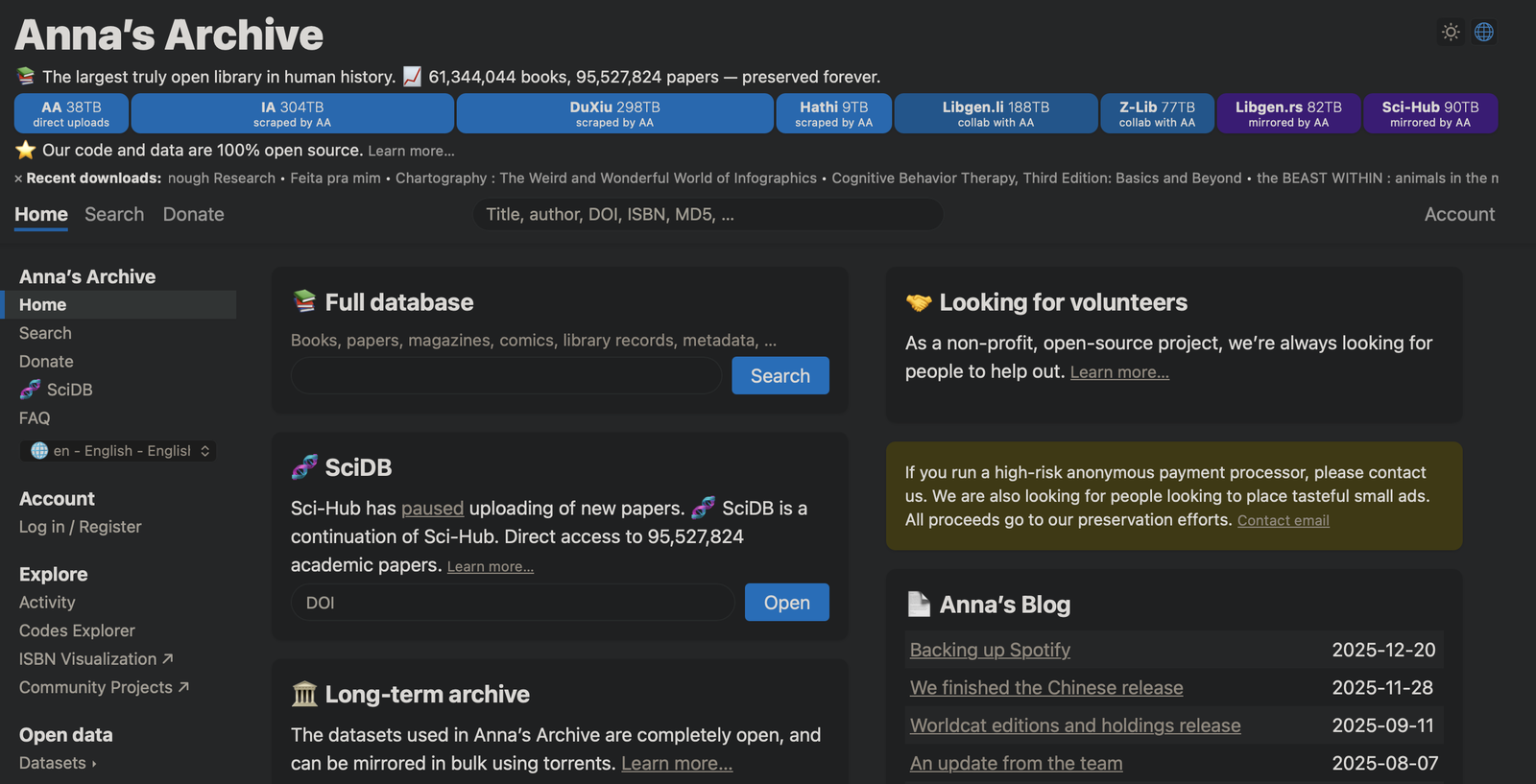
Task: Open the Backing up Spotify blog post
Action: coord(990,650)
